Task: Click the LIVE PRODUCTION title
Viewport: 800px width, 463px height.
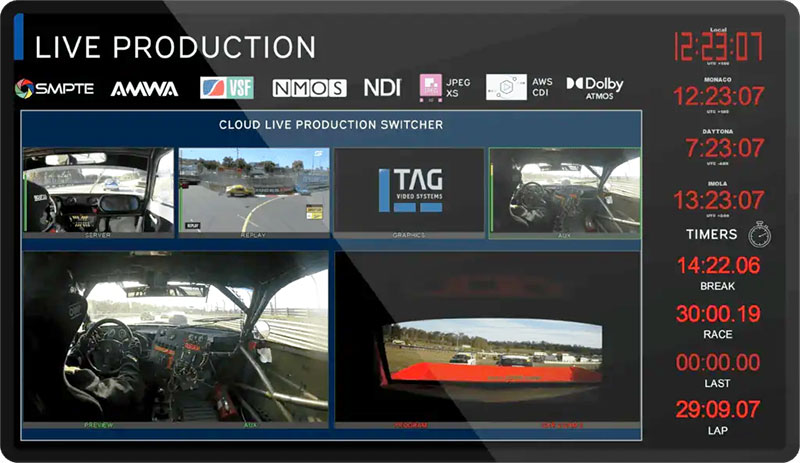Action: coord(175,47)
